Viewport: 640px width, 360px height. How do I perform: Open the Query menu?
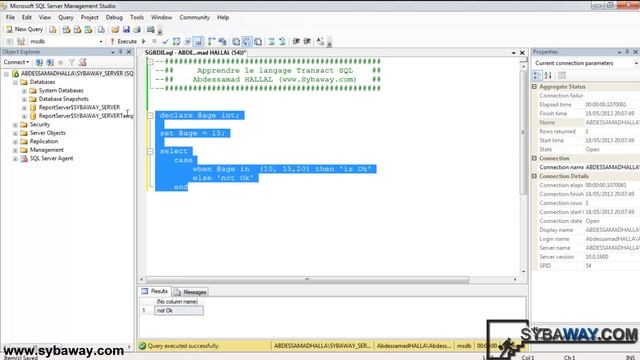click(66, 18)
